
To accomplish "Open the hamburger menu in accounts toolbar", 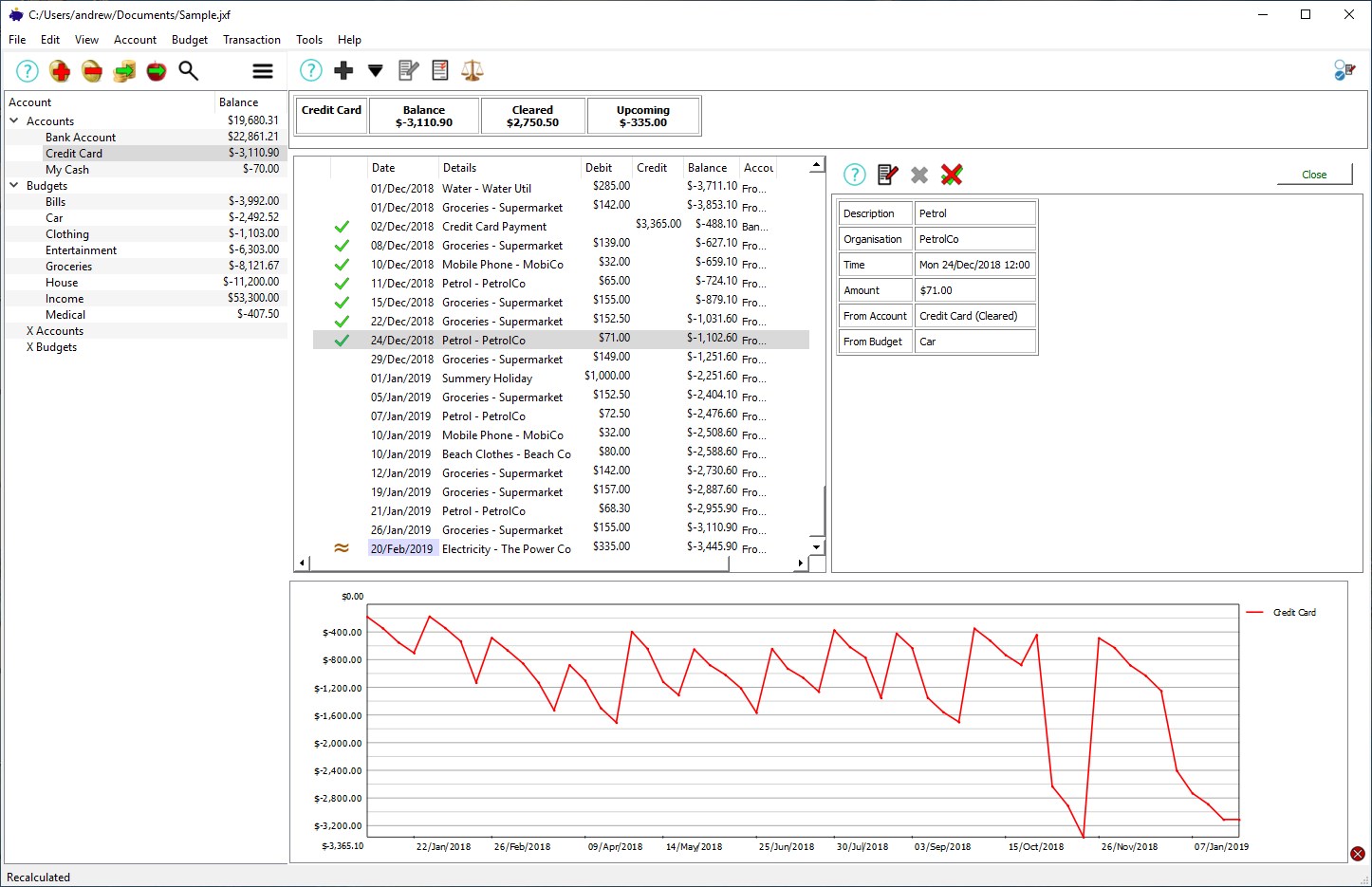I will (263, 71).
